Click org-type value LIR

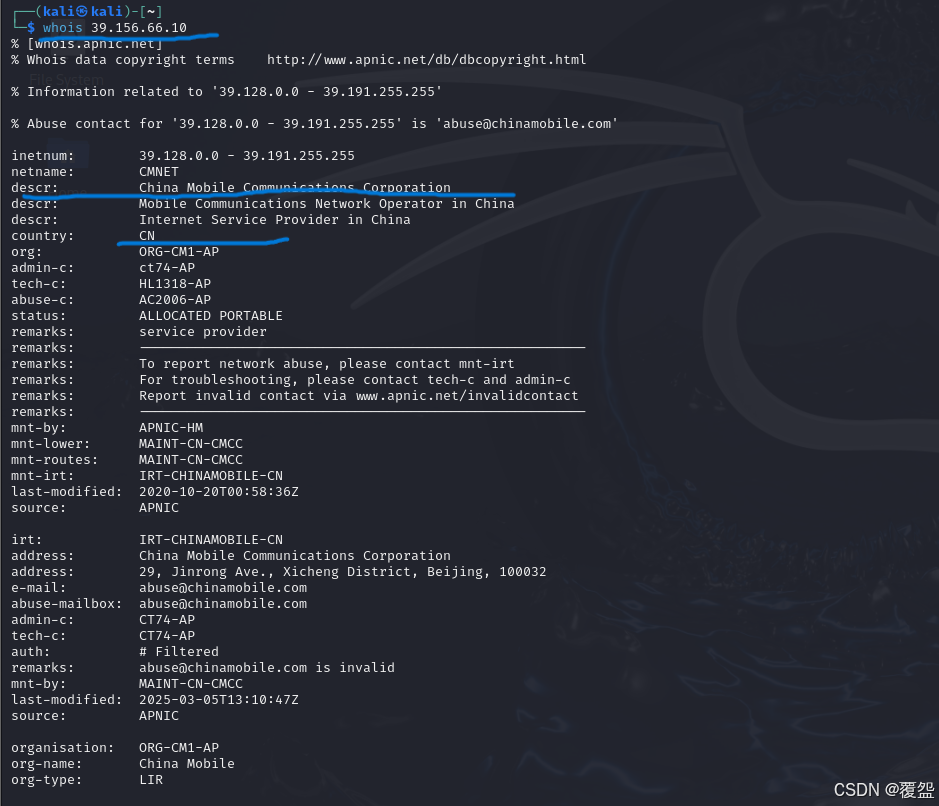(x=151, y=780)
